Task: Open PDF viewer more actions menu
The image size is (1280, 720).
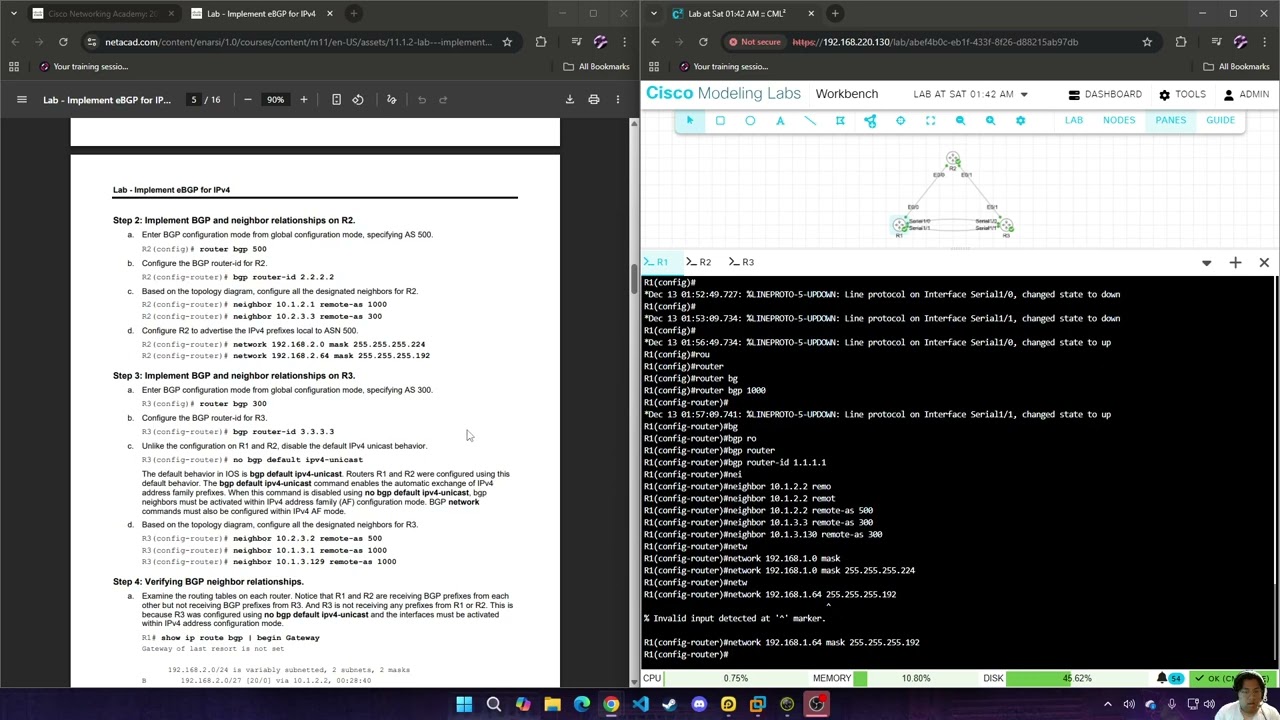Action: [x=618, y=99]
